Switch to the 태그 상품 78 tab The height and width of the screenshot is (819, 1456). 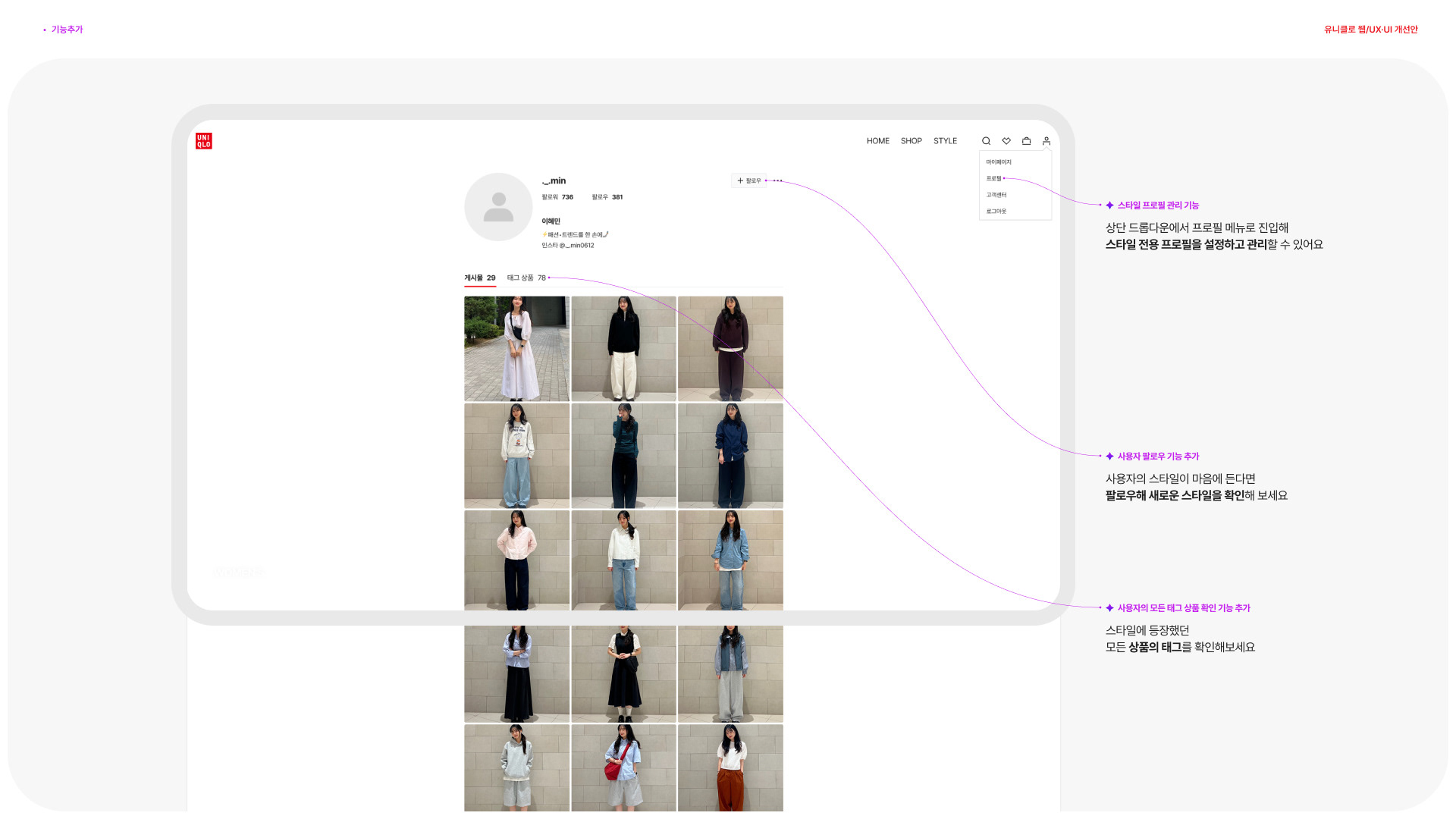(526, 278)
